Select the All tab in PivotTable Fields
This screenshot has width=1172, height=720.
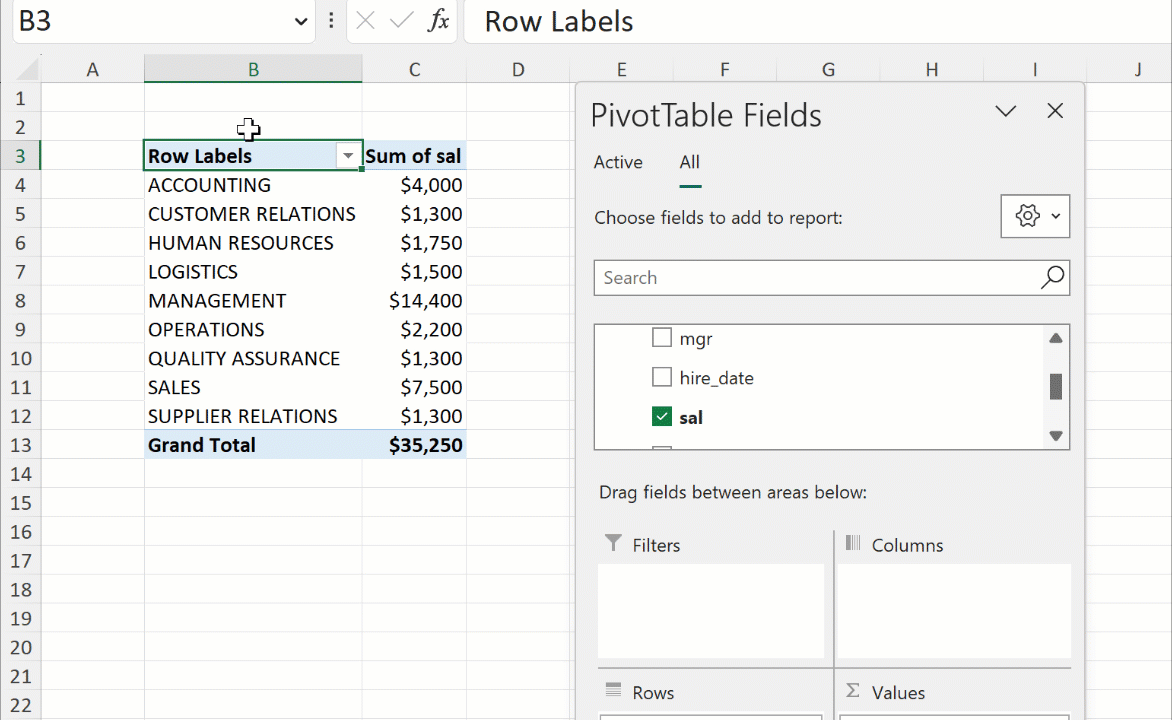(689, 162)
